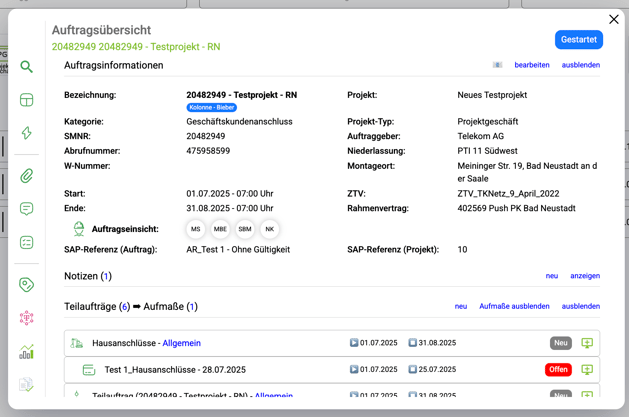Click the pink network graph icon
Screen dimensions: 629x417
pyautogui.click(x=27, y=318)
